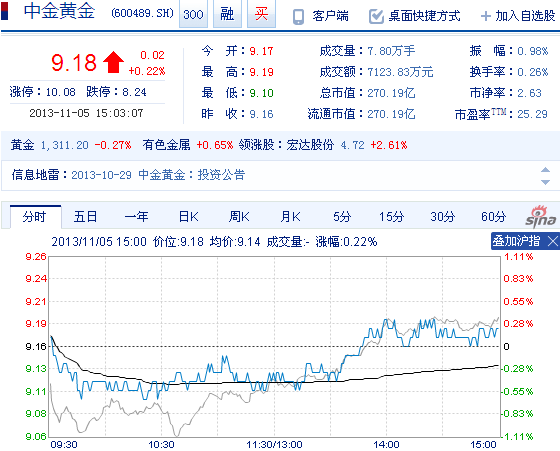The image size is (560, 451).
Task: Click the 黄金 sector link
Action: [x=22, y=145]
